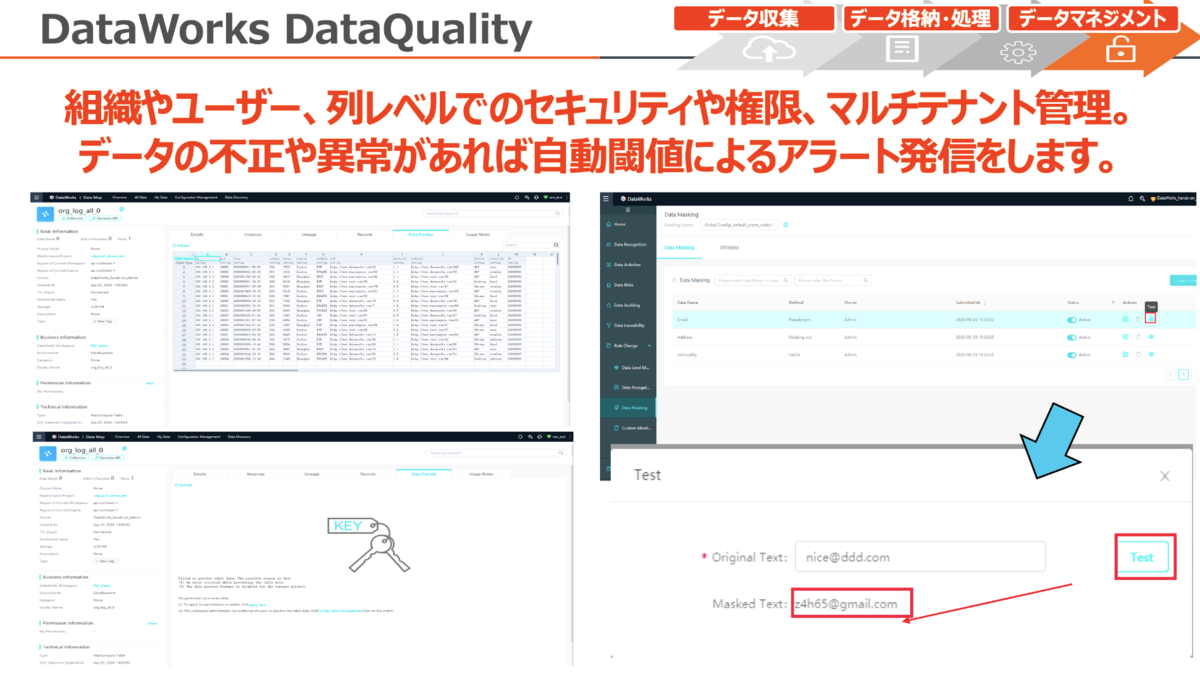
Task: Select page 1 in the rule pagination
Action: click(1183, 375)
